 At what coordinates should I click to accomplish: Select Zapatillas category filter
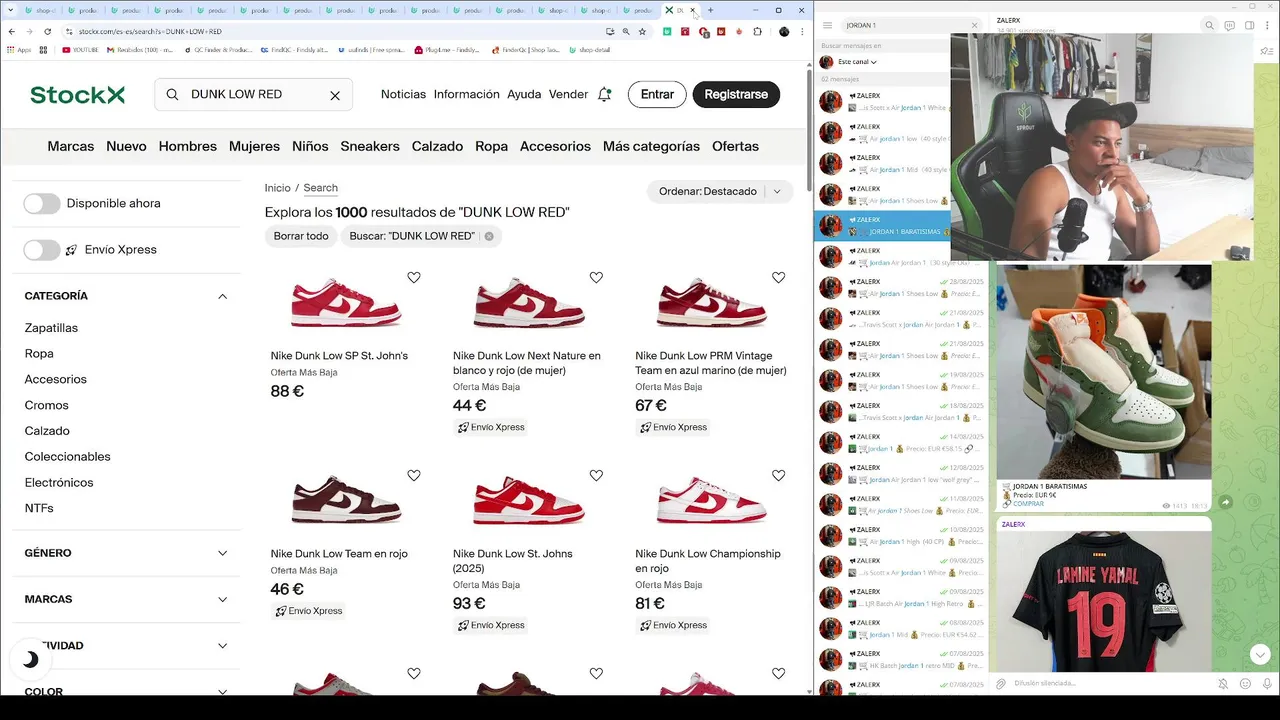pos(51,328)
